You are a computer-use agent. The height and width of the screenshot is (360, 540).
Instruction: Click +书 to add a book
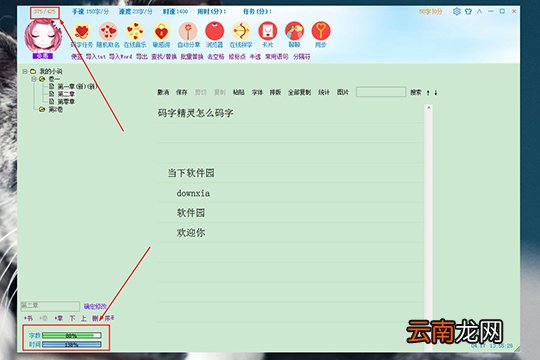(x=28, y=318)
